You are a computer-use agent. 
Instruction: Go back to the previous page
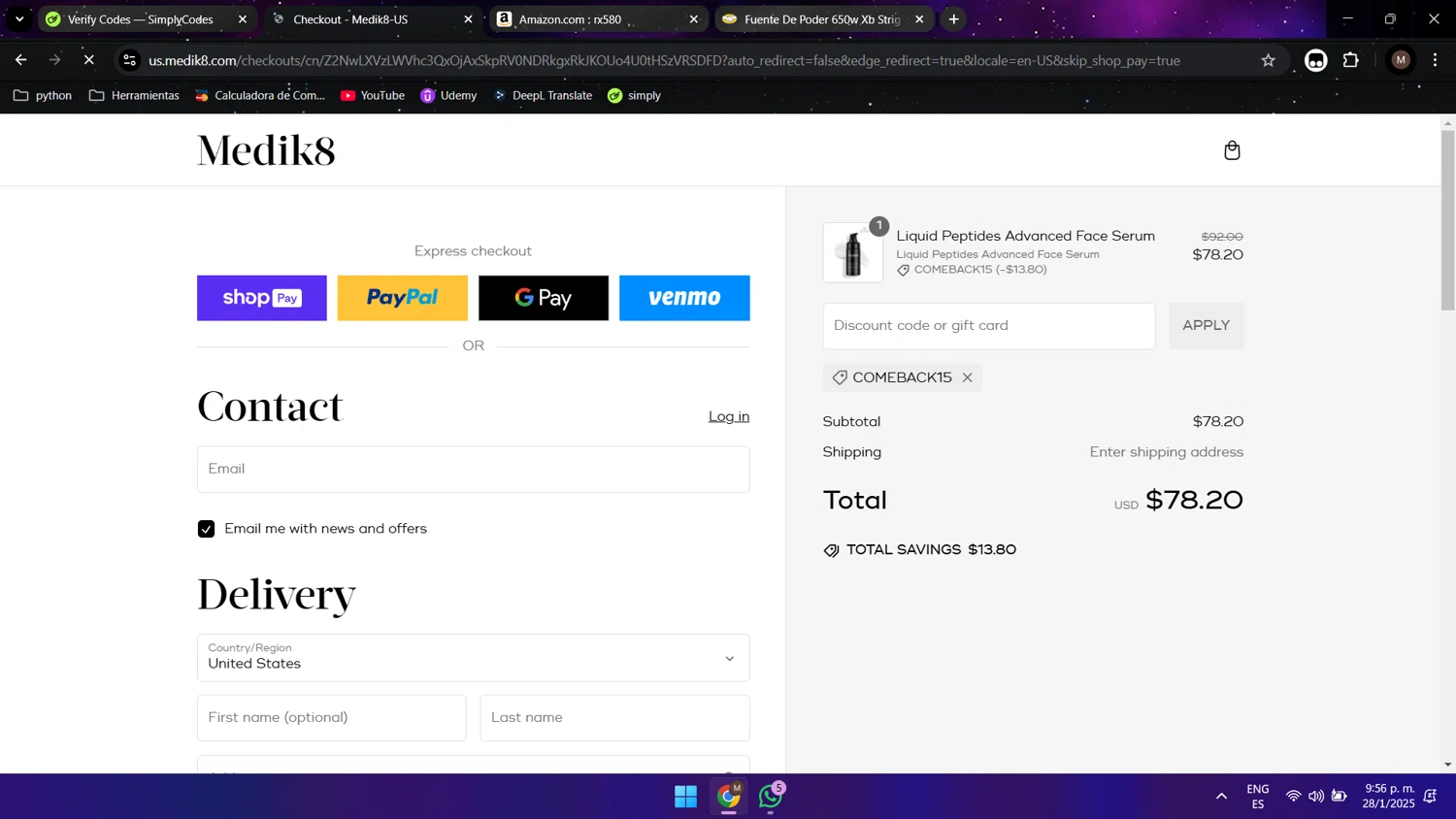20,60
